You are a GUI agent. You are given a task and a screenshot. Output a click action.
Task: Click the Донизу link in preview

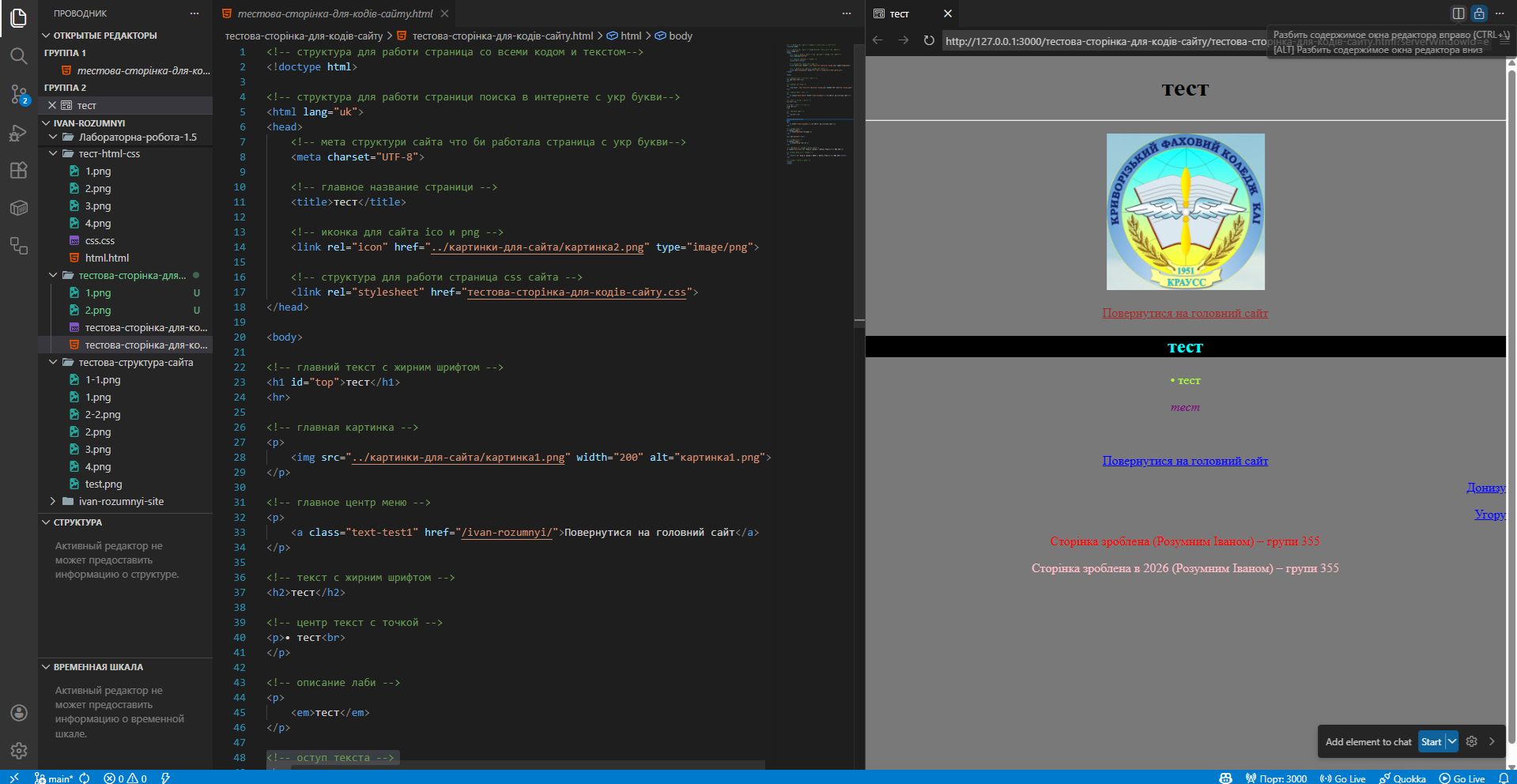[x=1485, y=488]
